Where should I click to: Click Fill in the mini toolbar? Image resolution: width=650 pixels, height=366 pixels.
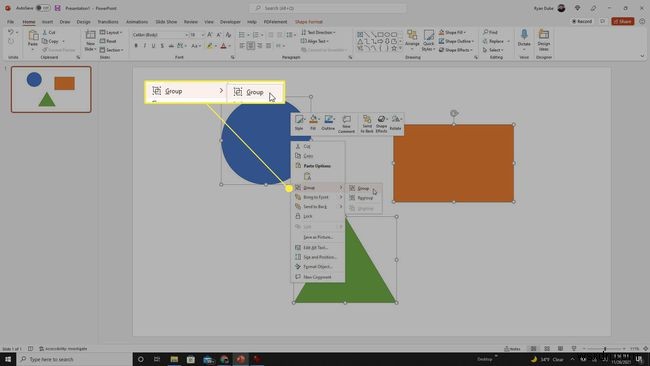(313, 123)
